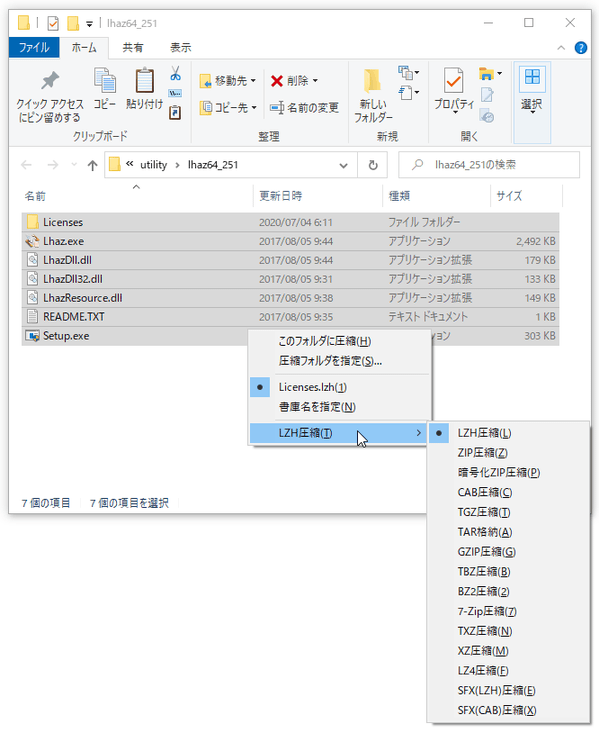Click the Open with dropdown folder icon

(x=490, y=74)
